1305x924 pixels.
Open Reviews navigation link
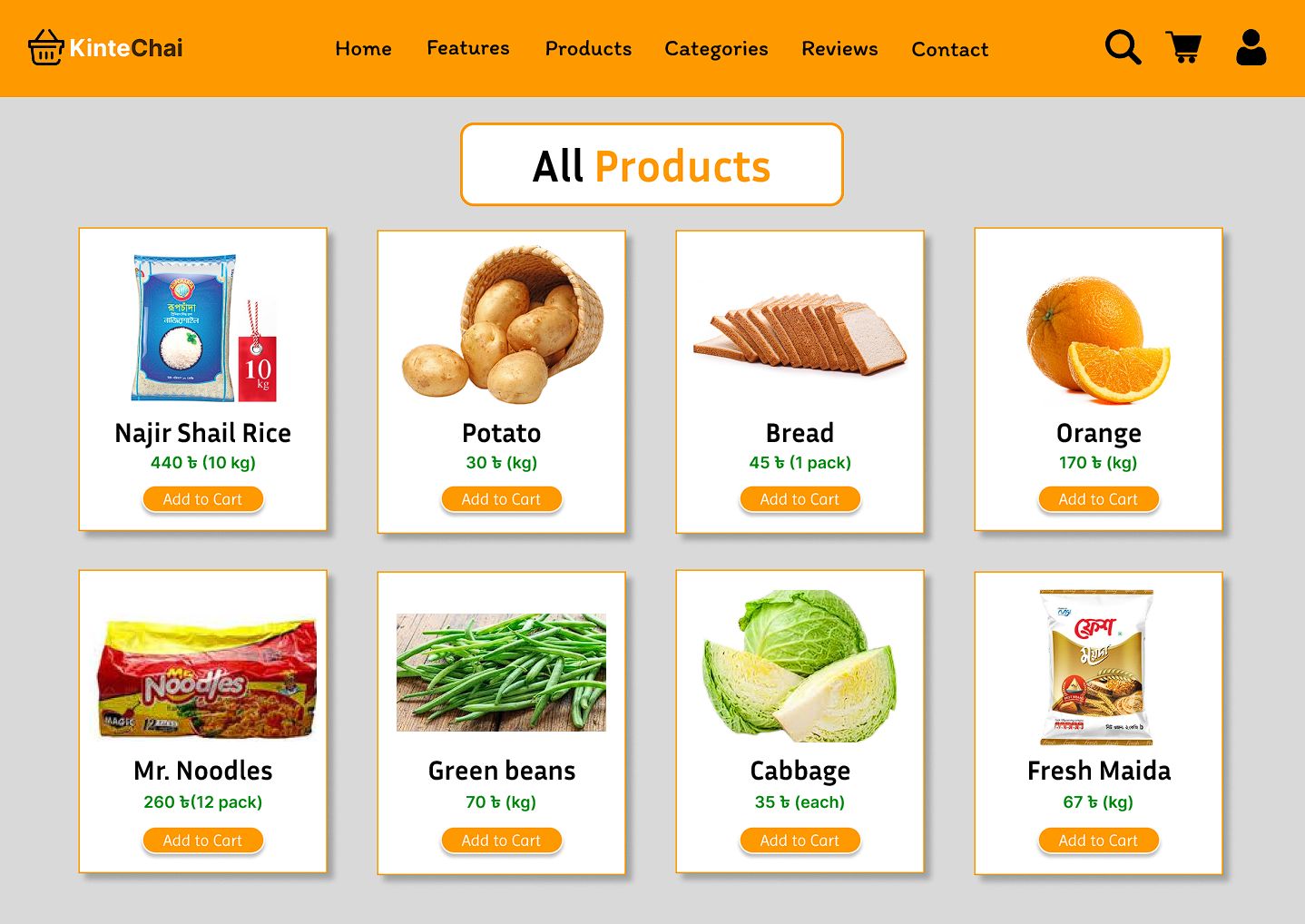coord(839,49)
